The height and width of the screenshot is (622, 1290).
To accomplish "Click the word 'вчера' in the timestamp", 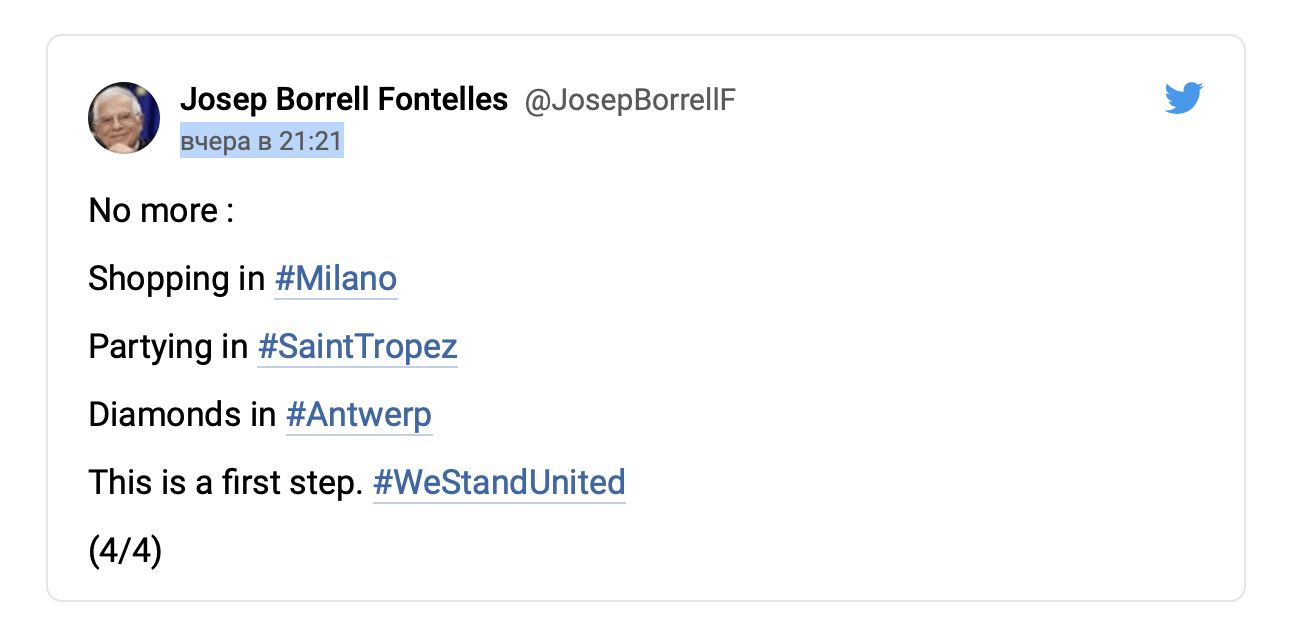I will (x=214, y=142).
